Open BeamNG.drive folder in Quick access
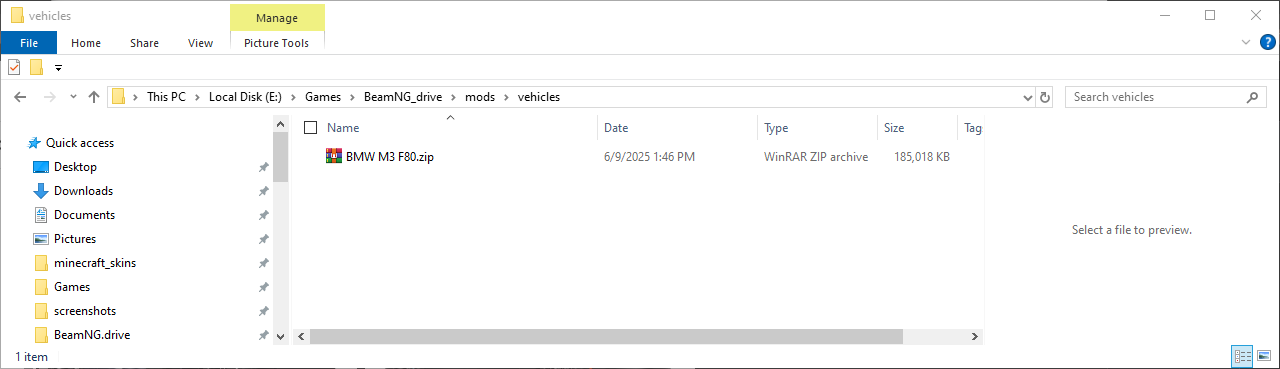1280x369 pixels. (92, 335)
